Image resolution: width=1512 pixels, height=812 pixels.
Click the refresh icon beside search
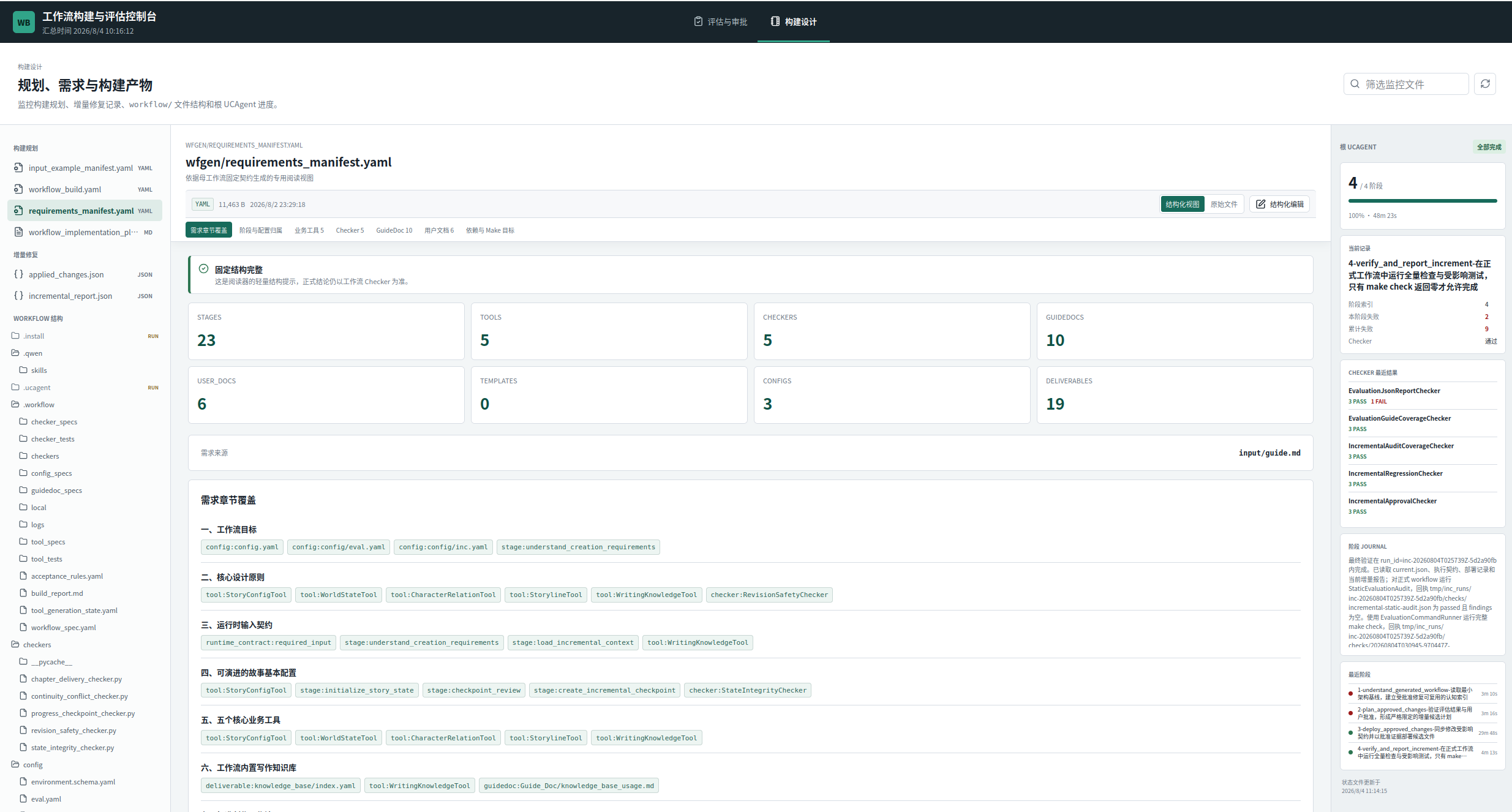point(1485,84)
